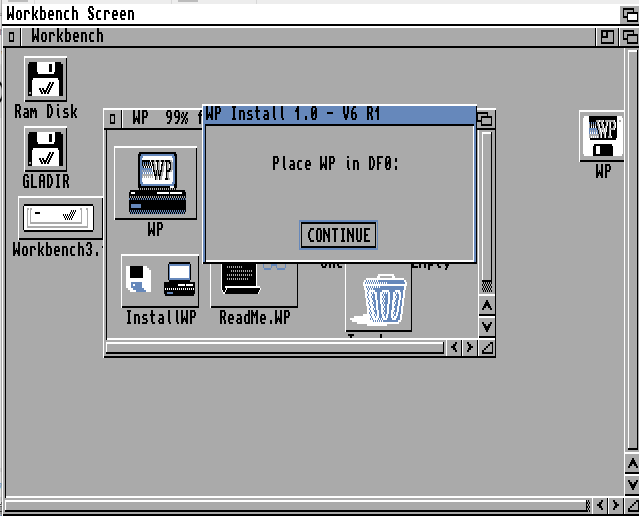Click Workbench window vertical scrollbar

click(632, 249)
